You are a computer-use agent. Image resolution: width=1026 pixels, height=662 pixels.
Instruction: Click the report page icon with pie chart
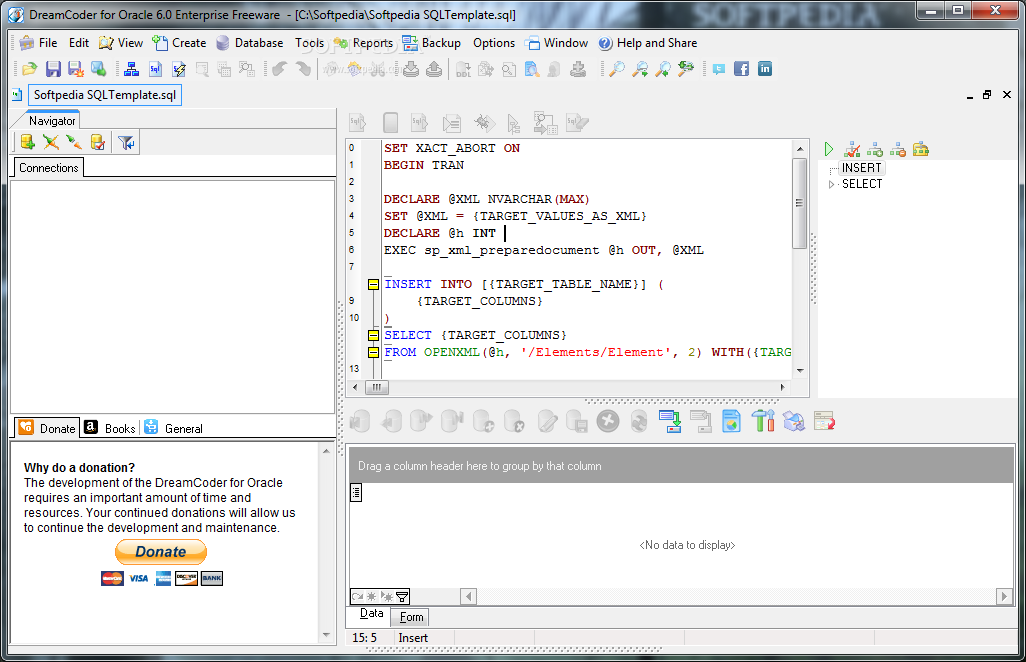[731, 421]
